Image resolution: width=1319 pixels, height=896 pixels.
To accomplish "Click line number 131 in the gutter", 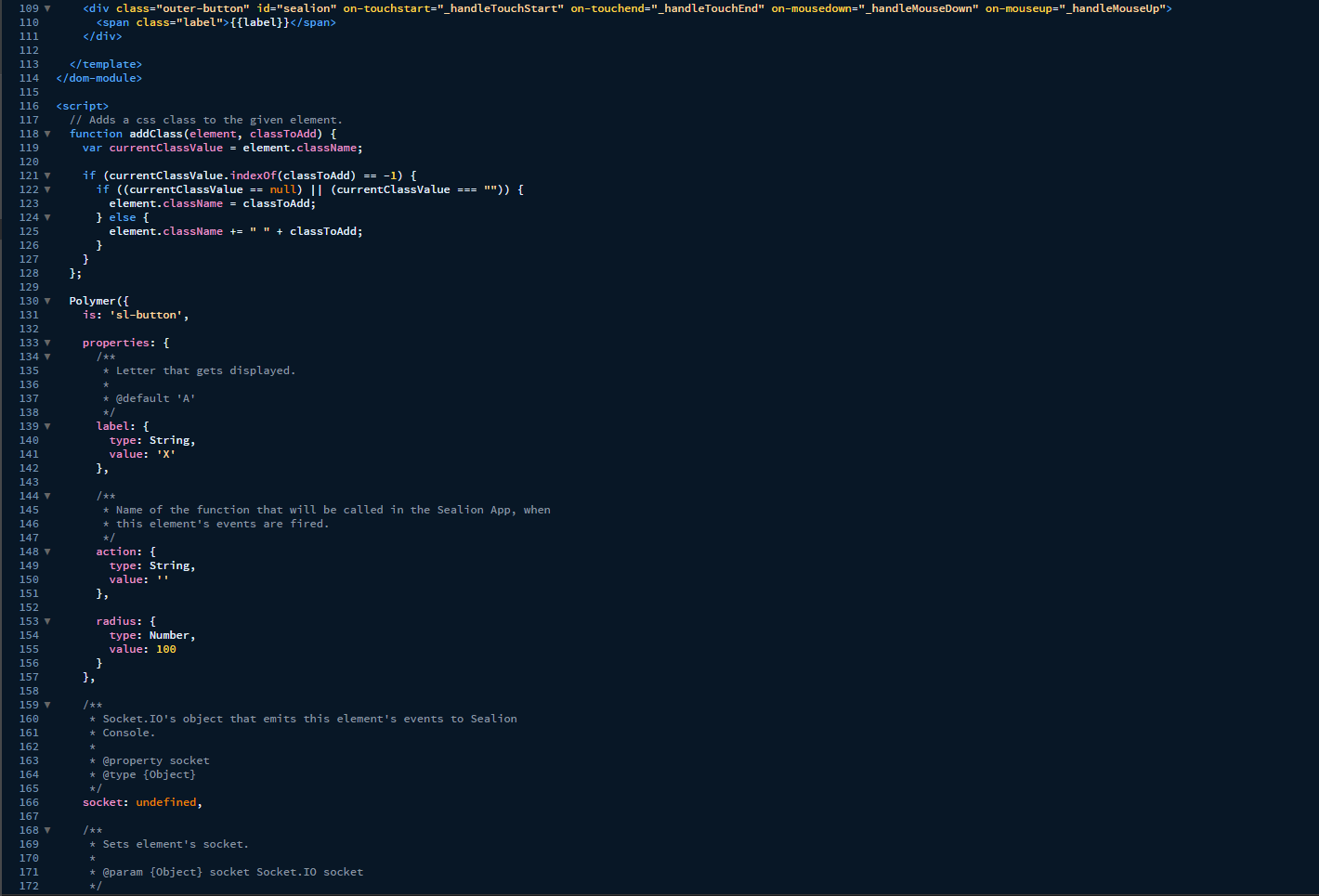I will 29,315.
